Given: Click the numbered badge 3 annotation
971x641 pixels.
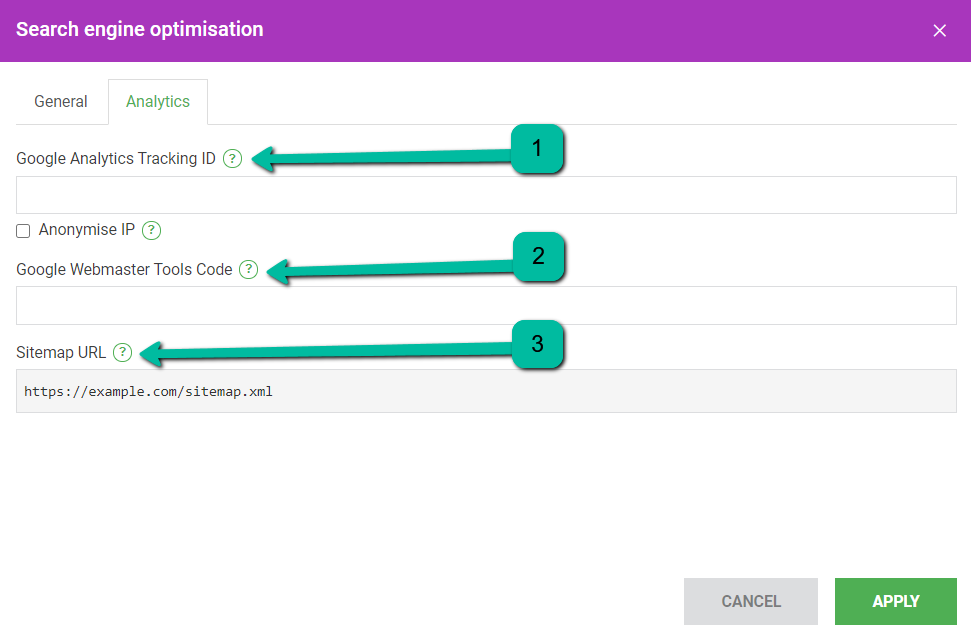Looking at the screenshot, I should coord(538,344).
